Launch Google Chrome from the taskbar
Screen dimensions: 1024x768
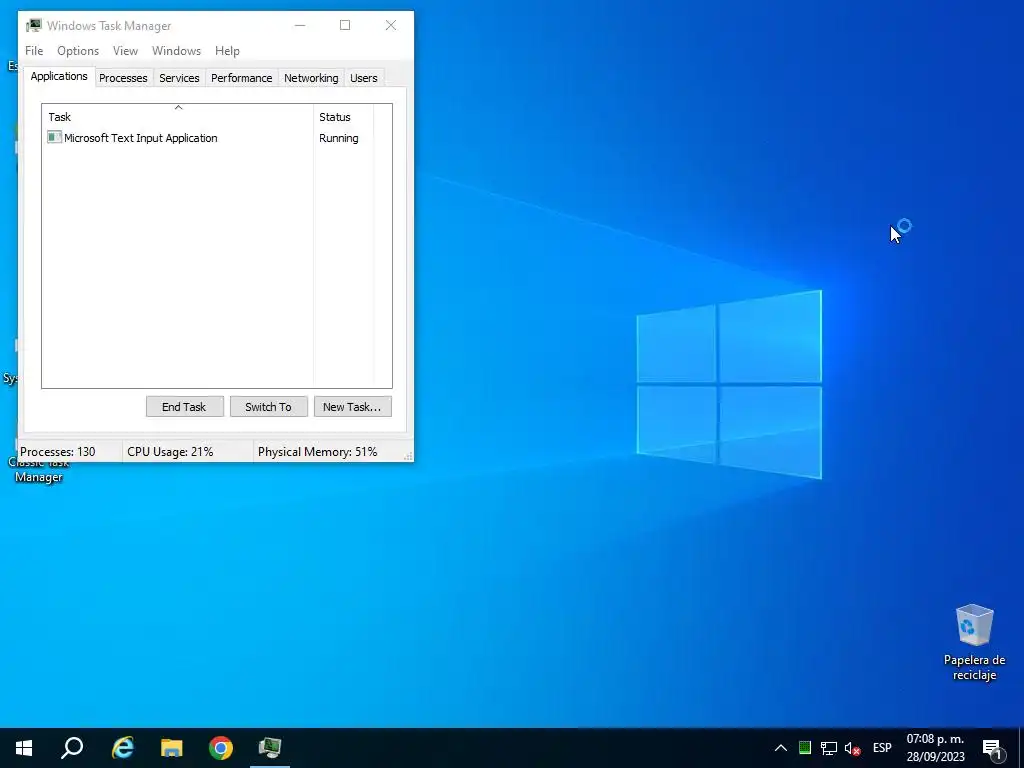point(221,748)
